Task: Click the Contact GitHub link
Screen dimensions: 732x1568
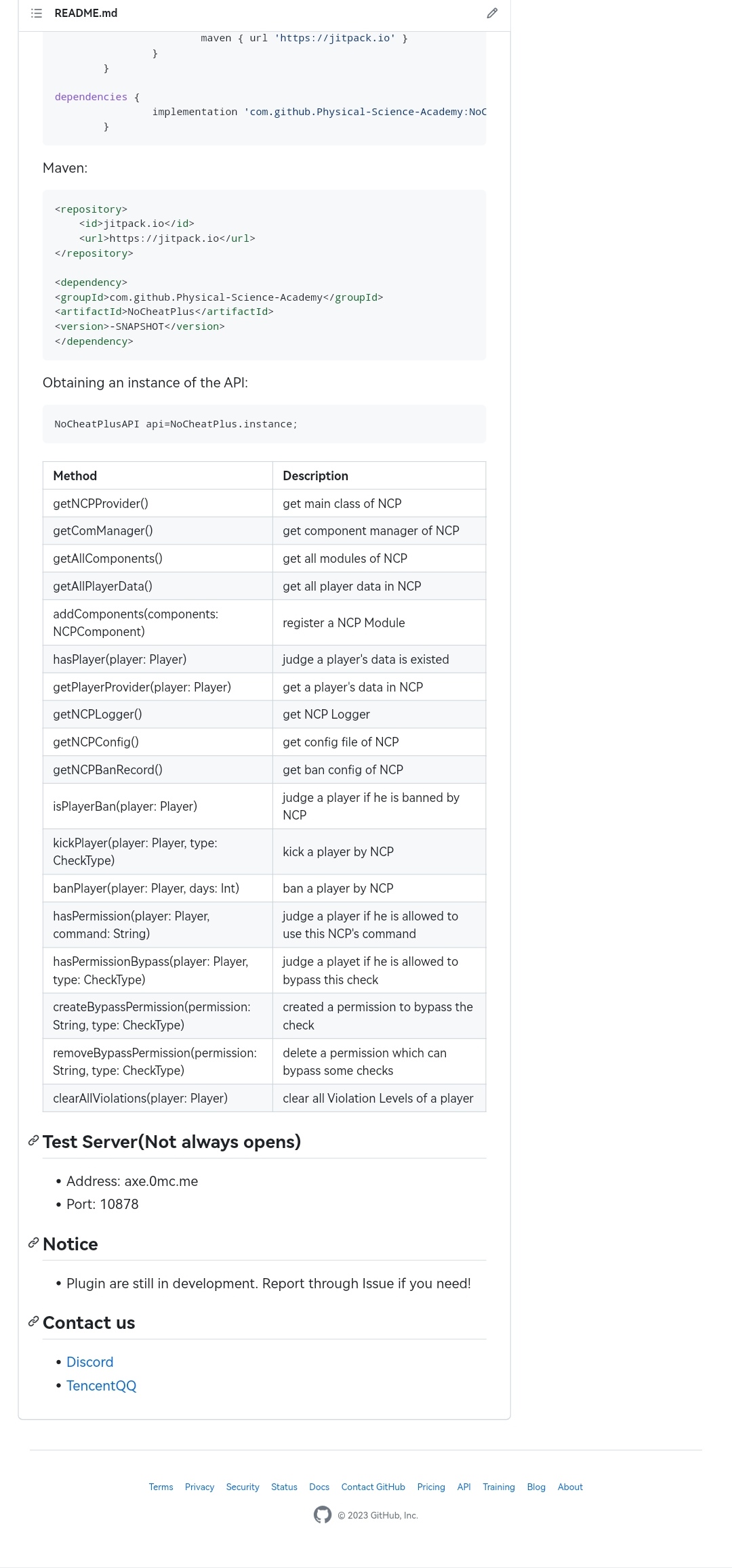Action: coord(373,1487)
